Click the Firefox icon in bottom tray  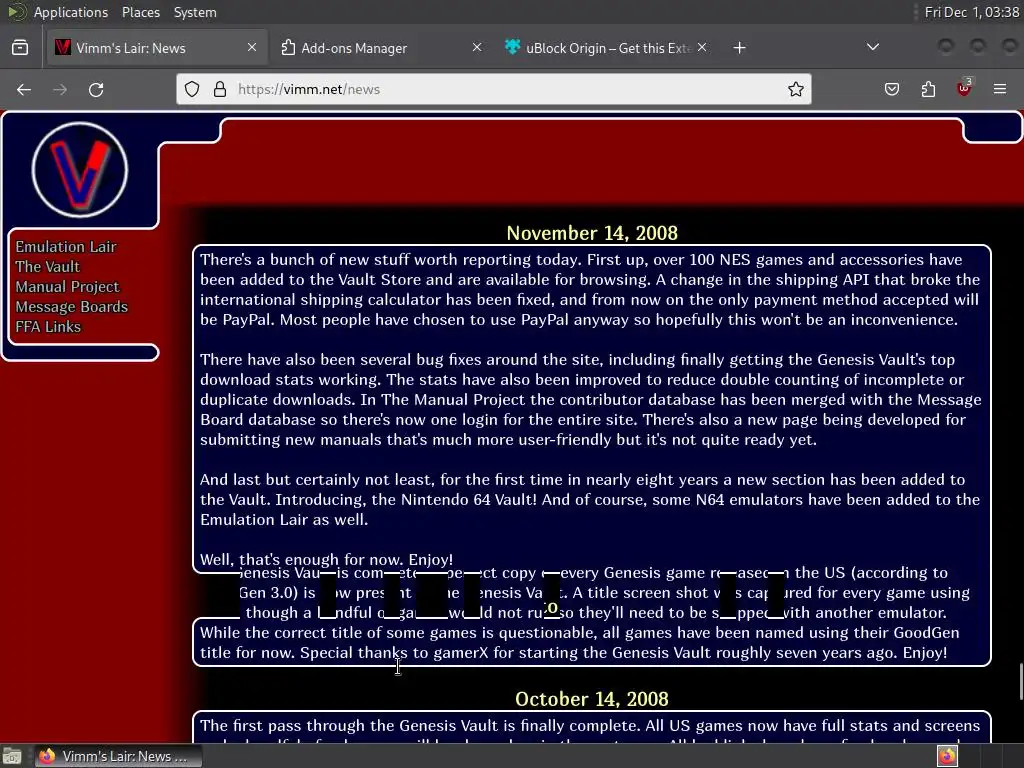pyautogui.click(x=948, y=756)
